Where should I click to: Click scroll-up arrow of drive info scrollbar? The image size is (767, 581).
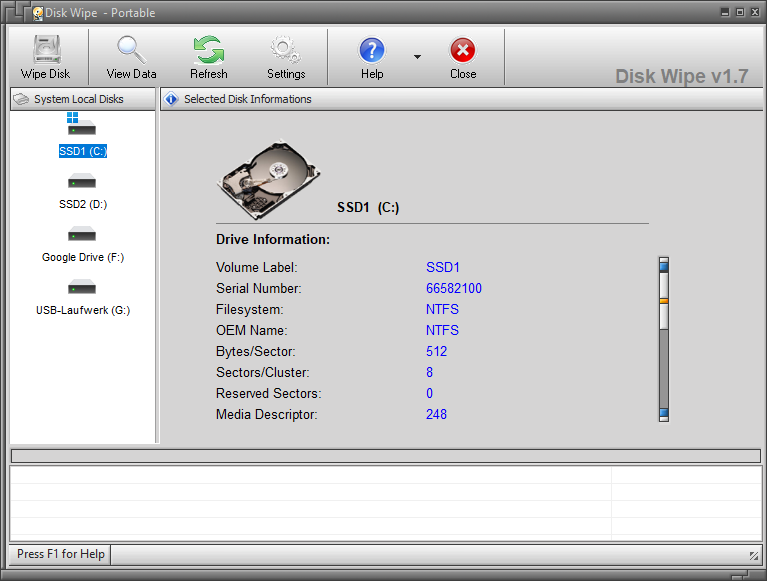pos(664,265)
